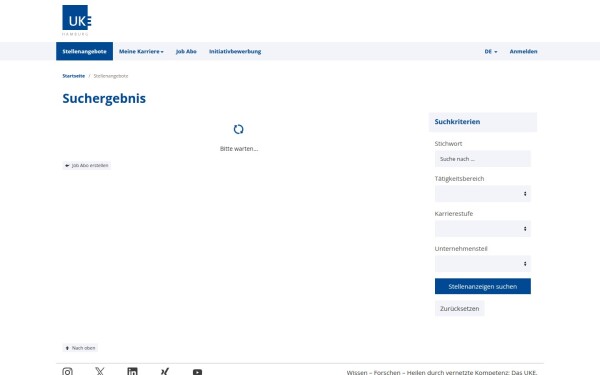Focus the Stichwort search input field
600x375 pixels.
[483, 159]
